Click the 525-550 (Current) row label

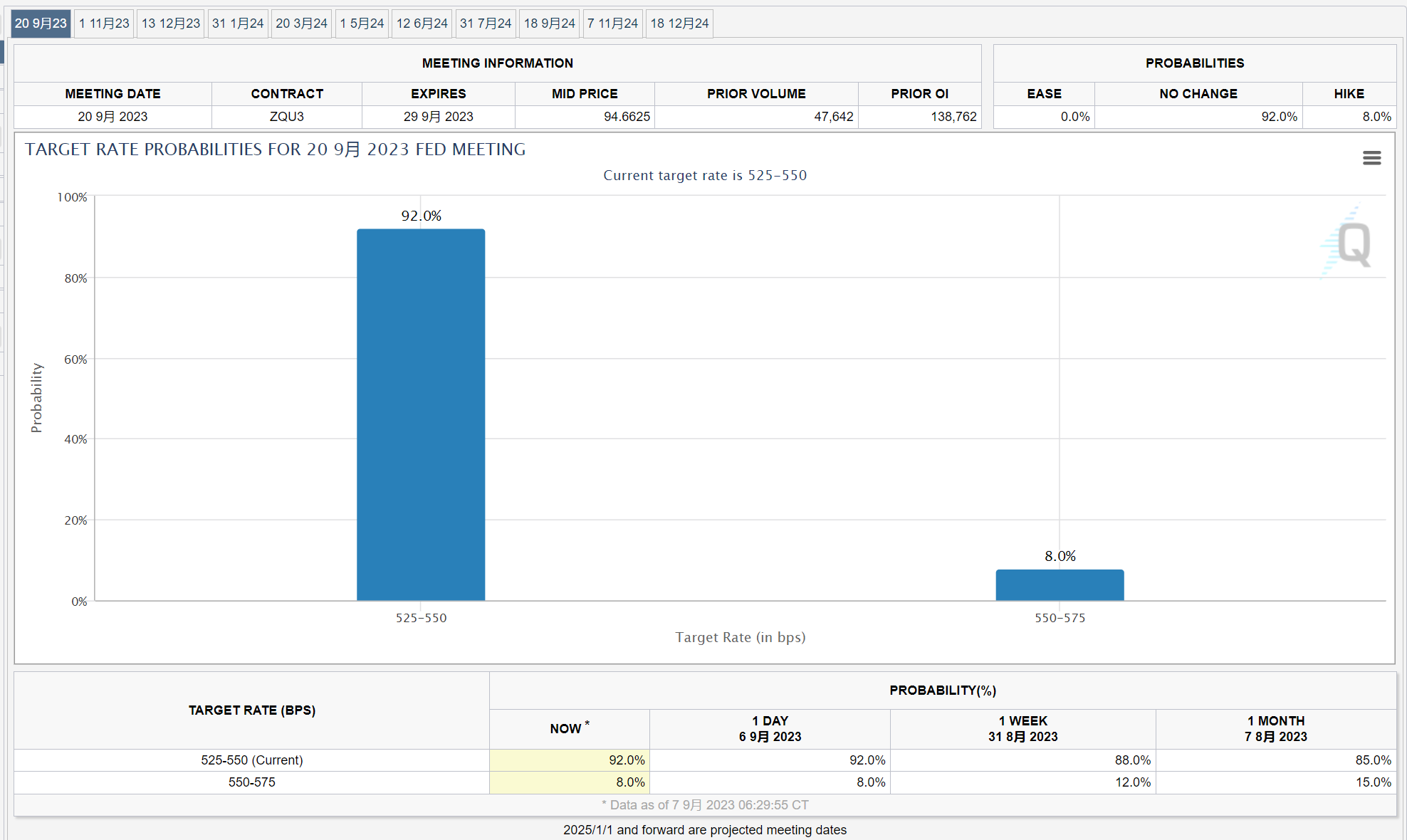pyautogui.click(x=251, y=760)
